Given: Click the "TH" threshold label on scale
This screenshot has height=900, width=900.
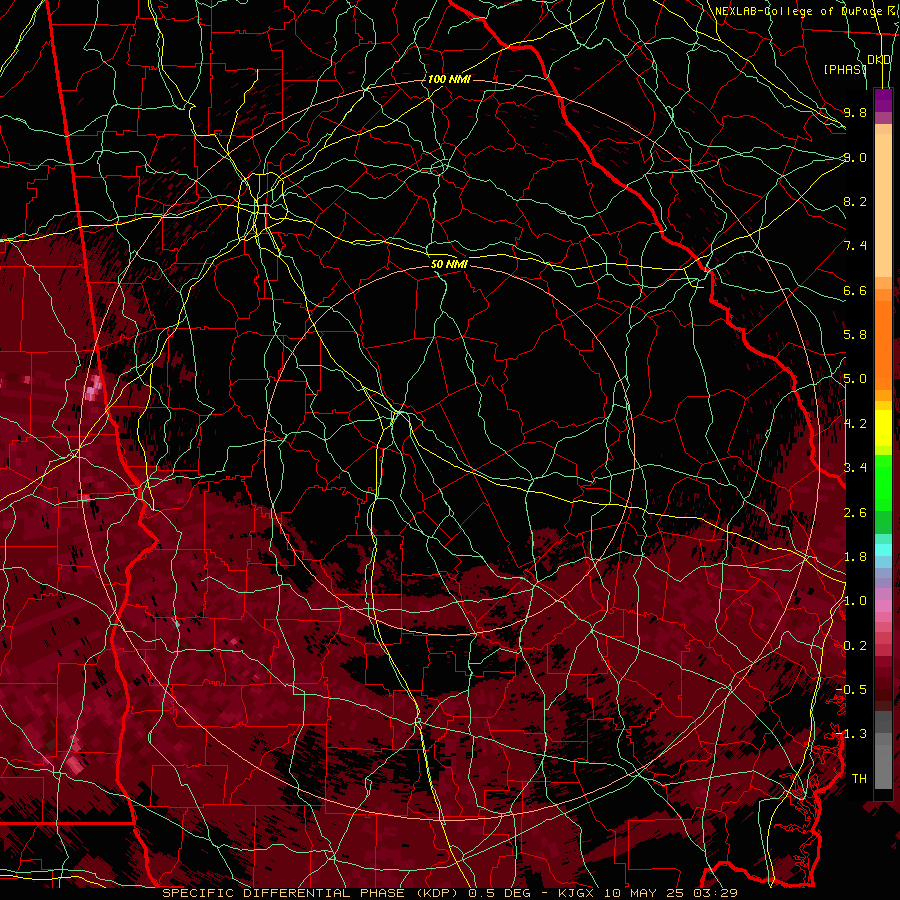Looking at the screenshot, I should click(x=859, y=779).
